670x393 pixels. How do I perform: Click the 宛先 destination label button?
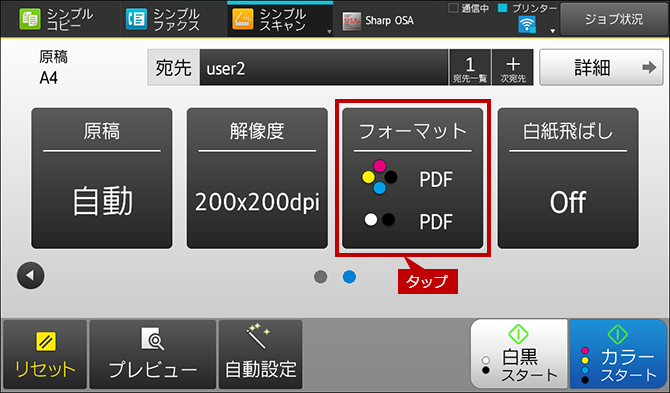click(173, 67)
